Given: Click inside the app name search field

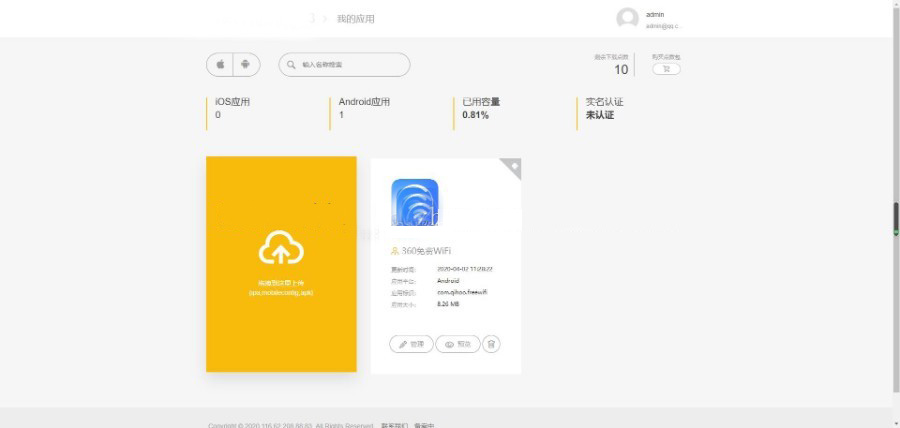Looking at the screenshot, I should tap(350, 65).
